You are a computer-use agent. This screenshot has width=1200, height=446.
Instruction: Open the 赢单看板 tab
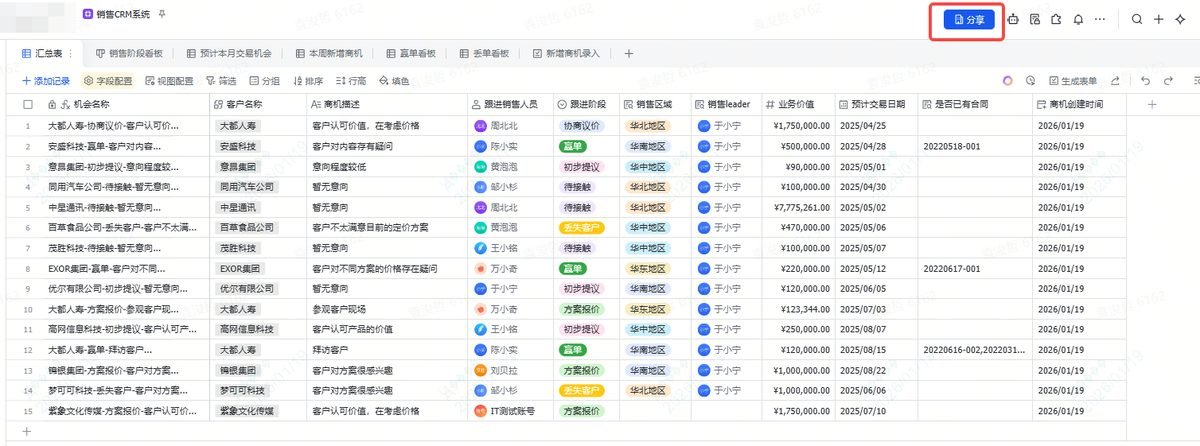[410, 53]
